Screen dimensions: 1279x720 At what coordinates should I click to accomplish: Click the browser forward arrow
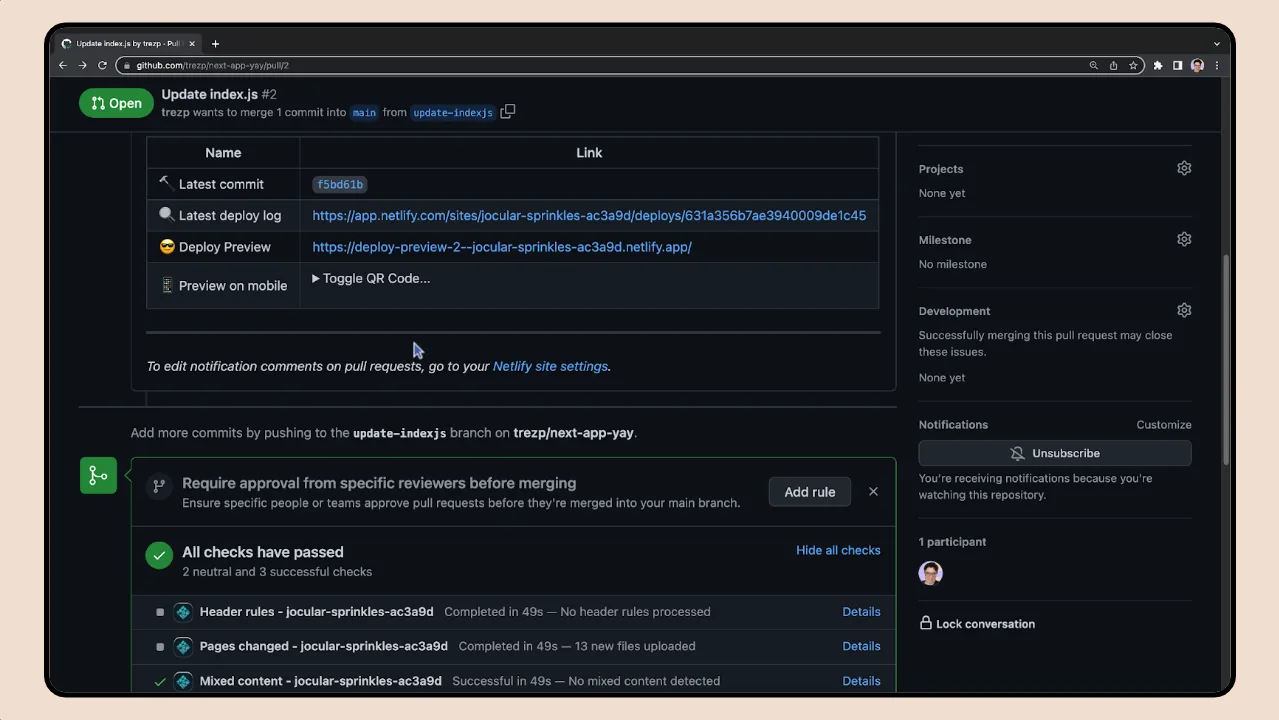(x=83, y=65)
